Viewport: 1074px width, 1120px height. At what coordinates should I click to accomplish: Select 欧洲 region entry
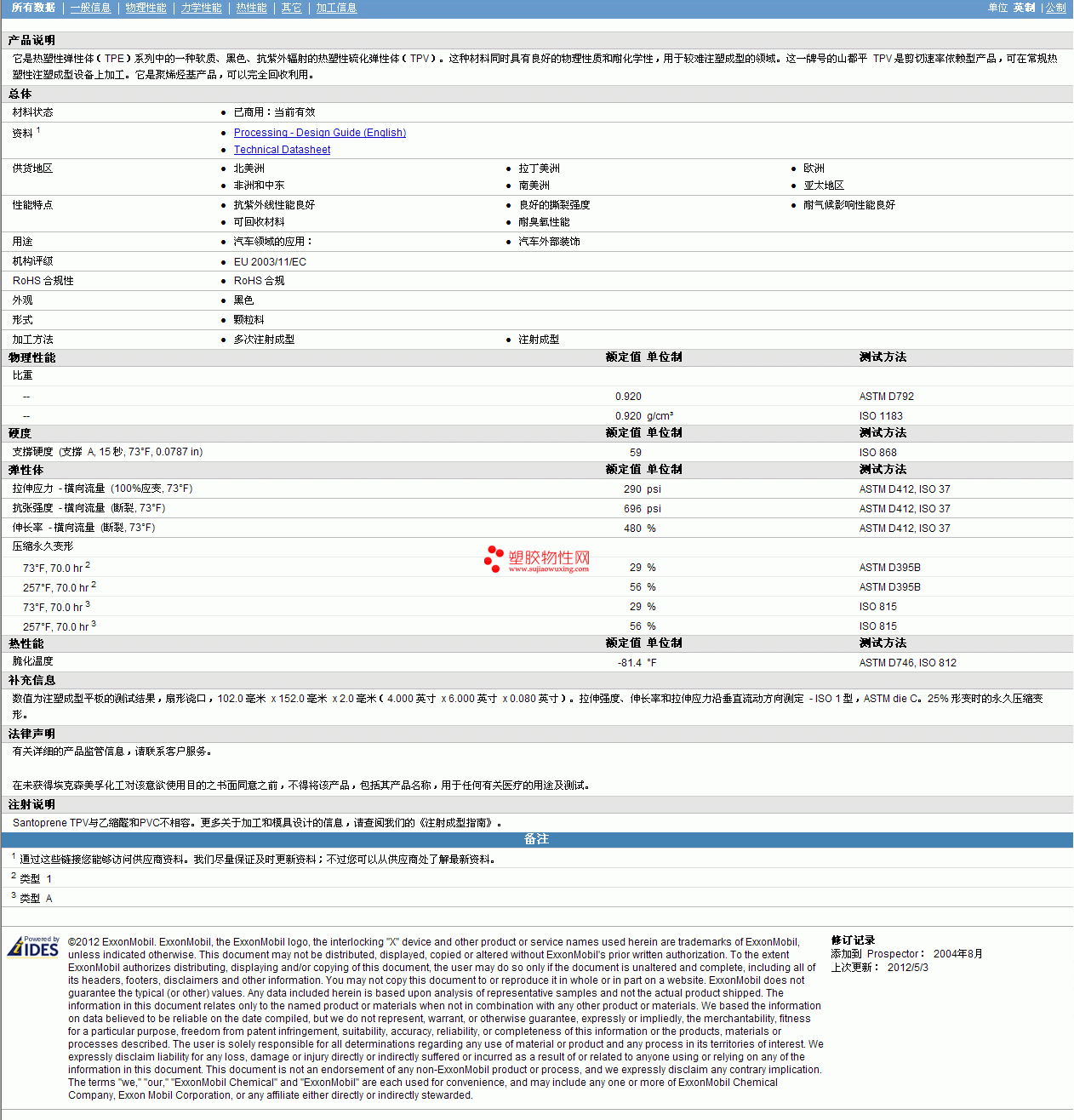pos(814,169)
